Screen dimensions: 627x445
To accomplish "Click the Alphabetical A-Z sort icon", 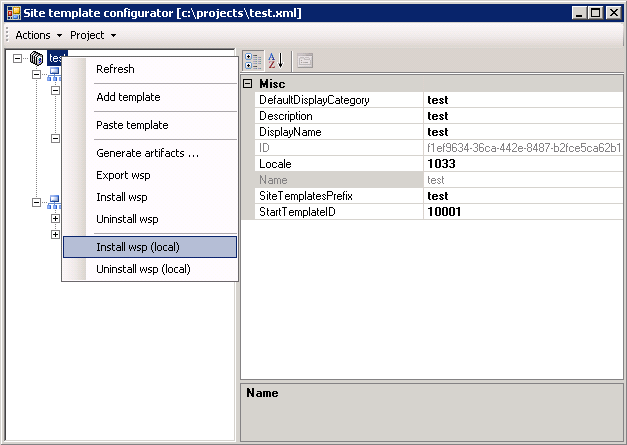I will tap(276, 61).
